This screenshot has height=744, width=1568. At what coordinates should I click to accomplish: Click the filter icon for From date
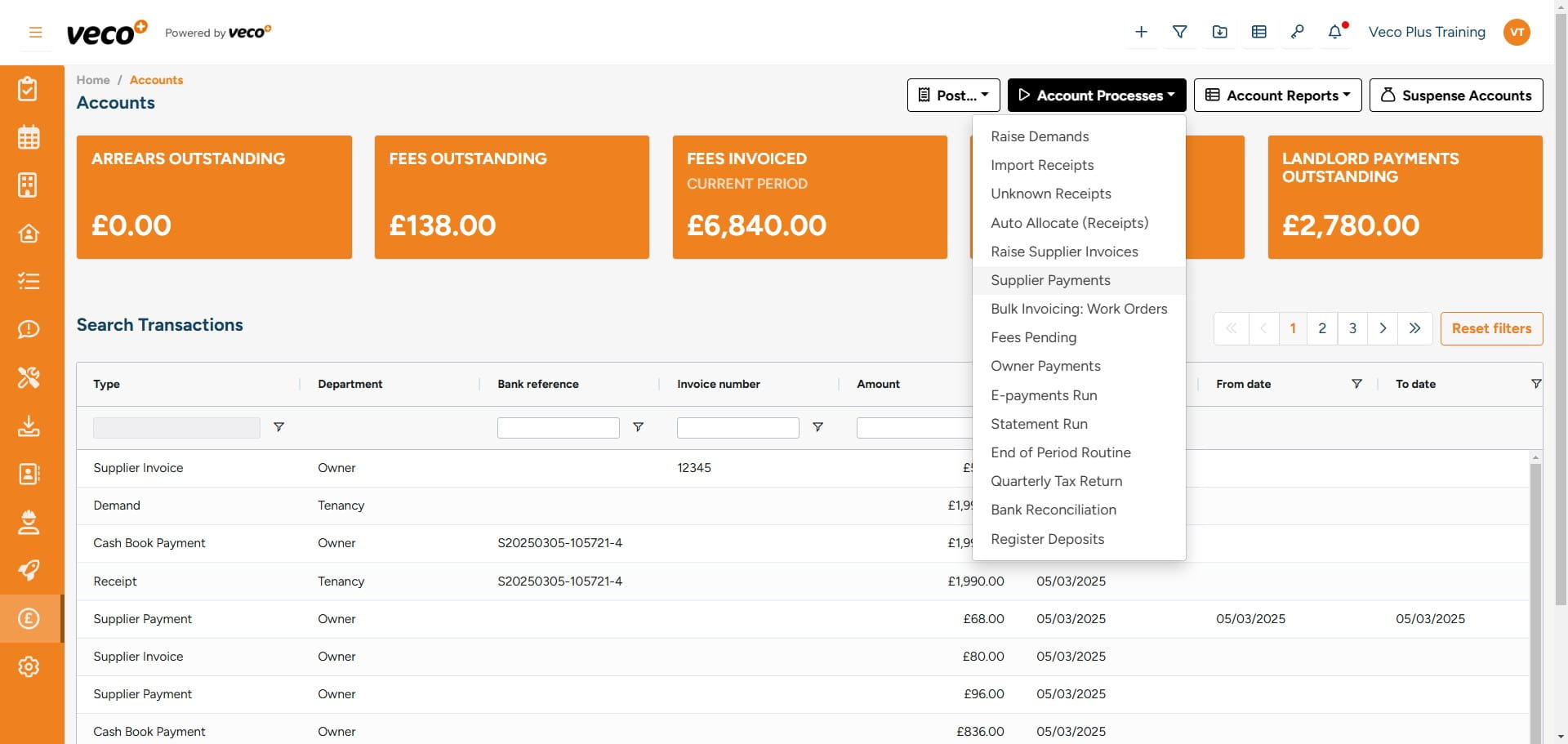(1356, 384)
